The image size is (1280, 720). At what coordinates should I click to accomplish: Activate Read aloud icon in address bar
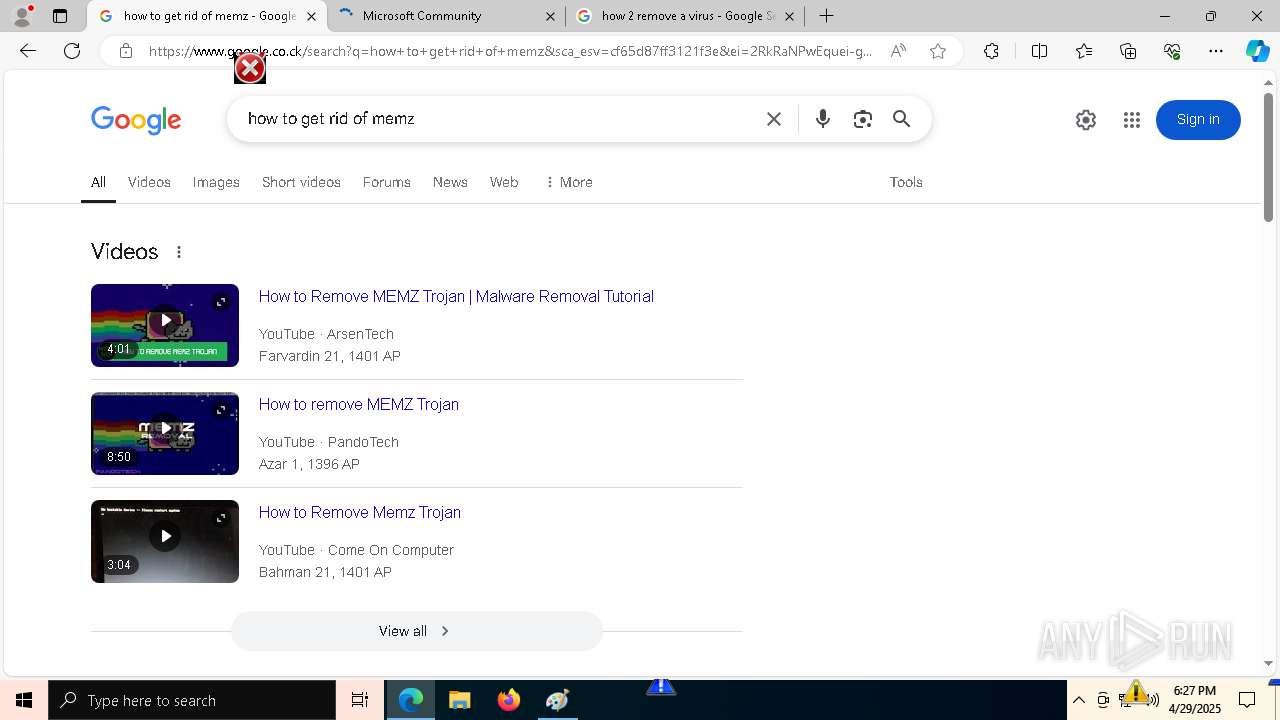click(x=898, y=51)
